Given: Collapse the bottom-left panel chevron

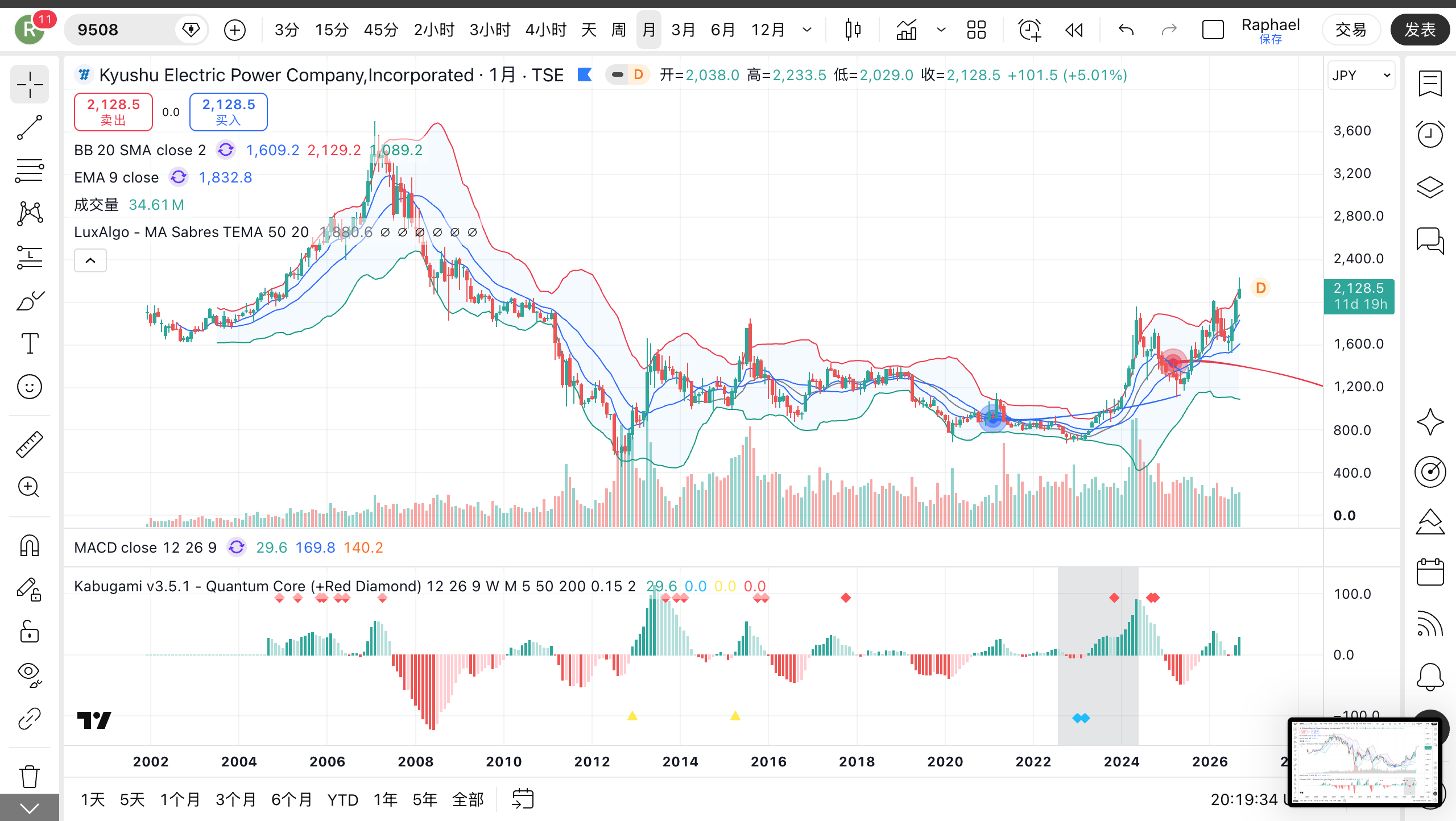Looking at the screenshot, I should [30, 807].
